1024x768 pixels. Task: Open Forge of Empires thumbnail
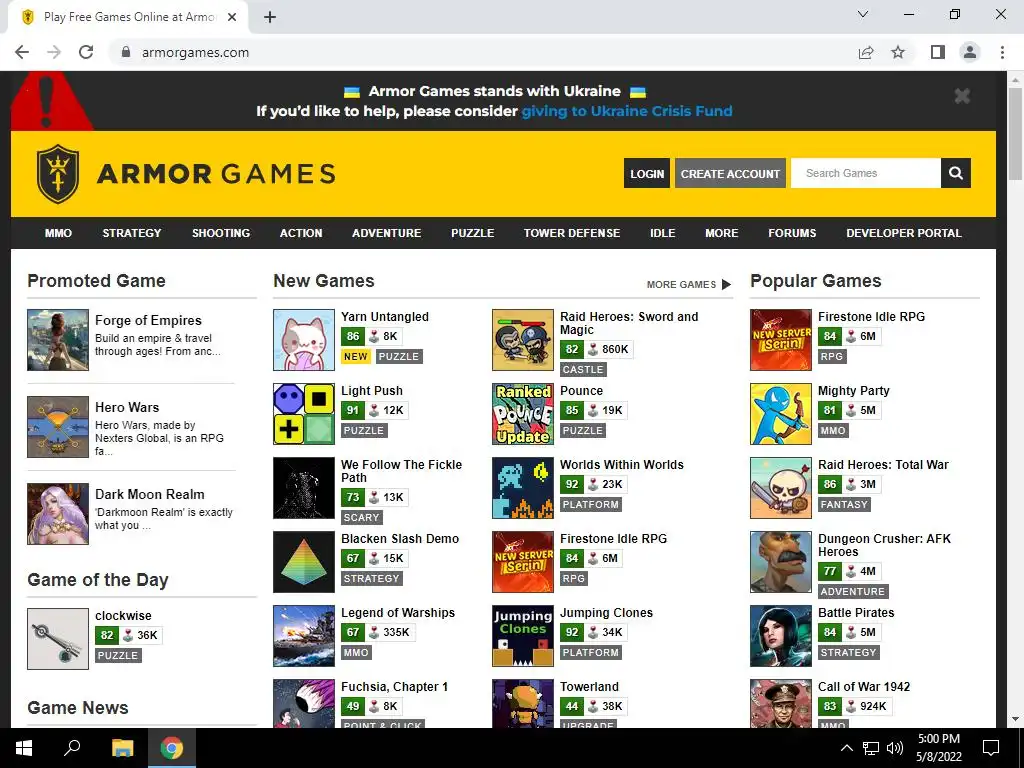[x=57, y=340]
